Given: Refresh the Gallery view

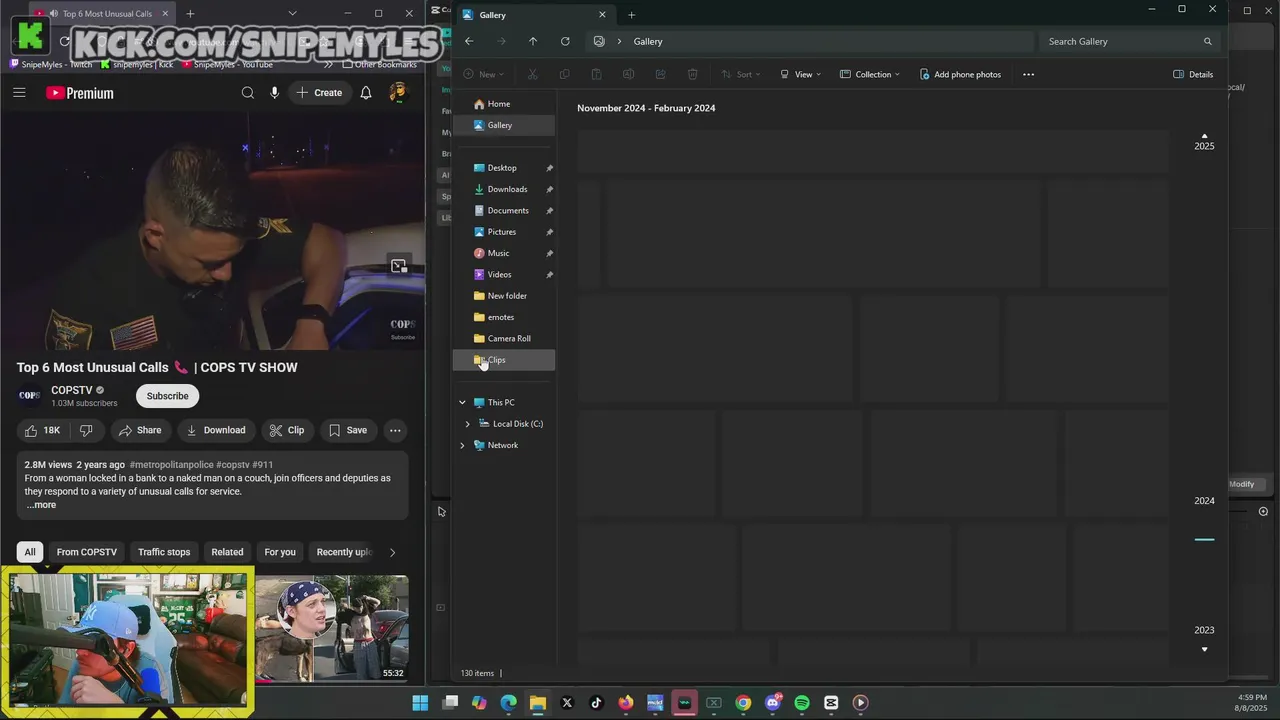Looking at the screenshot, I should coord(565,41).
